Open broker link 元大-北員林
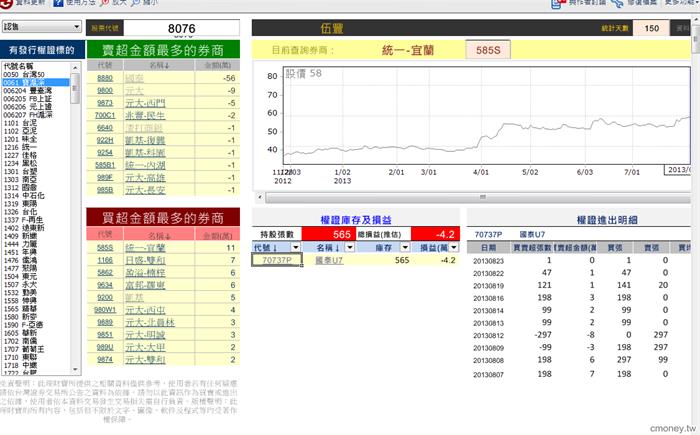The width and height of the screenshot is (700, 435). point(150,322)
